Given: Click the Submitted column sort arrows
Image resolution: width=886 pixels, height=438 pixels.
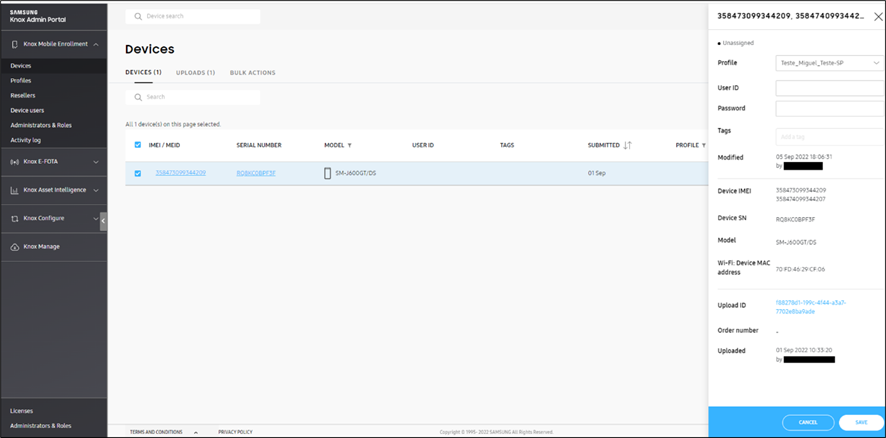Looking at the screenshot, I should [x=627, y=145].
